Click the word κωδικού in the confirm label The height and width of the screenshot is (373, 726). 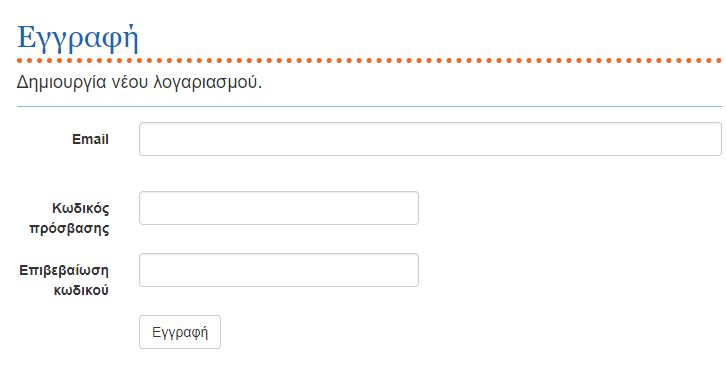pos(81,291)
